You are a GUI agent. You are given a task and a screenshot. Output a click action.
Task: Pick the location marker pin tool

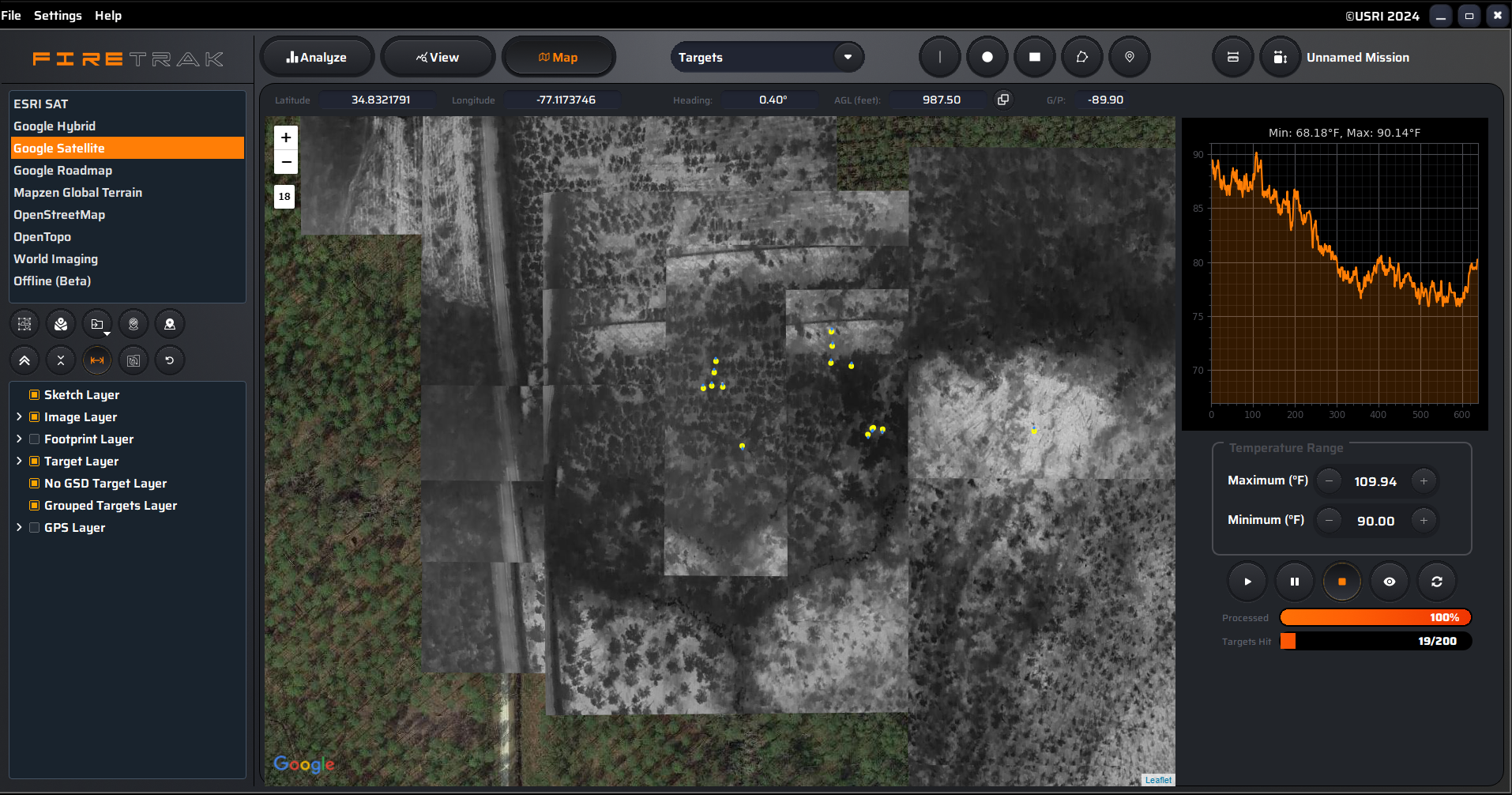1129,57
